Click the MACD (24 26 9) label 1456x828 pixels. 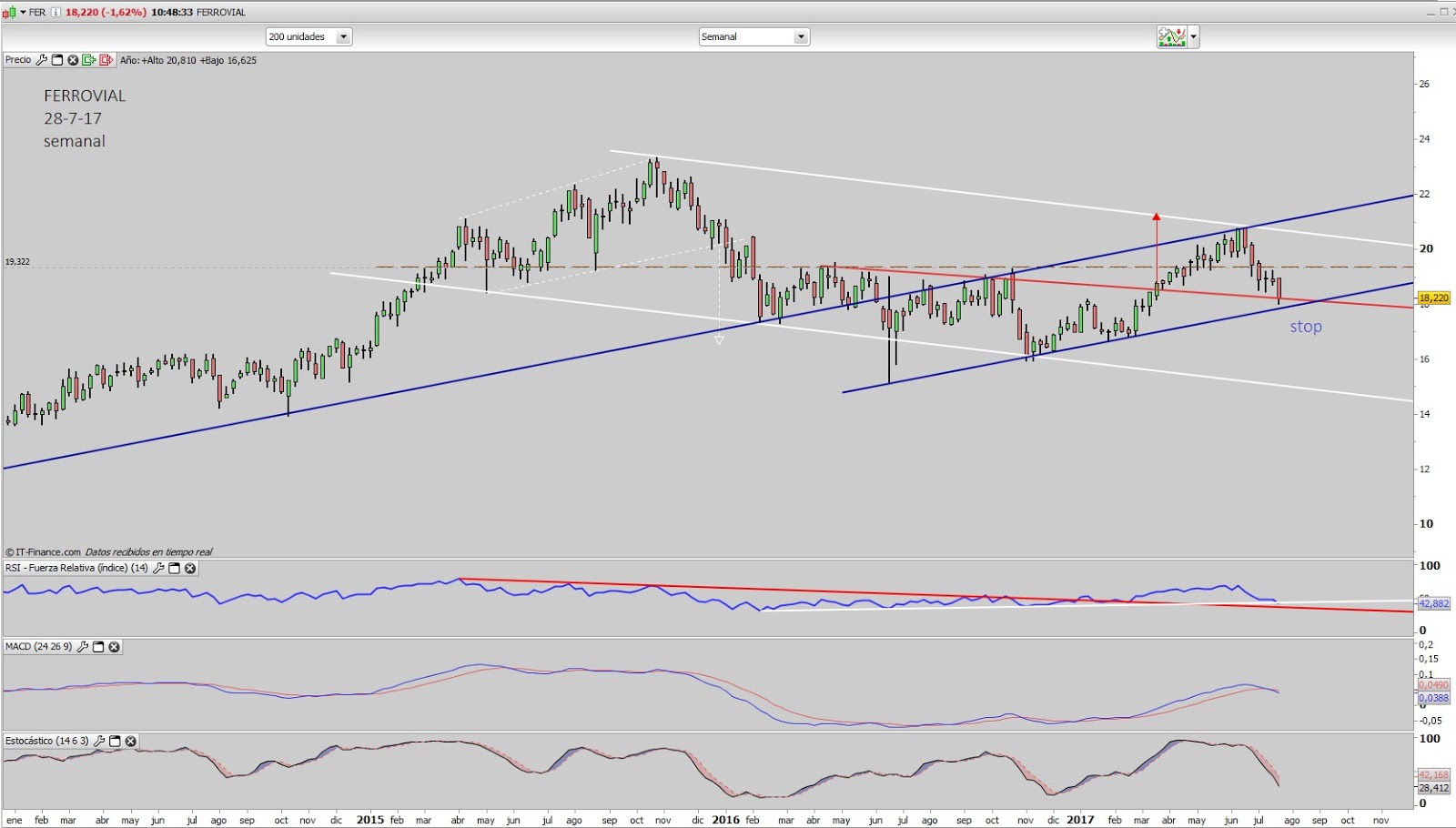(x=38, y=647)
